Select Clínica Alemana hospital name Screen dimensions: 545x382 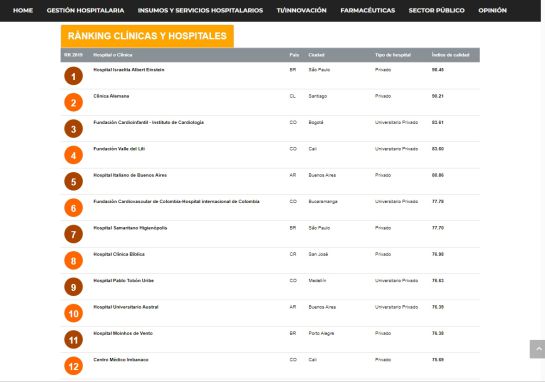coord(111,96)
